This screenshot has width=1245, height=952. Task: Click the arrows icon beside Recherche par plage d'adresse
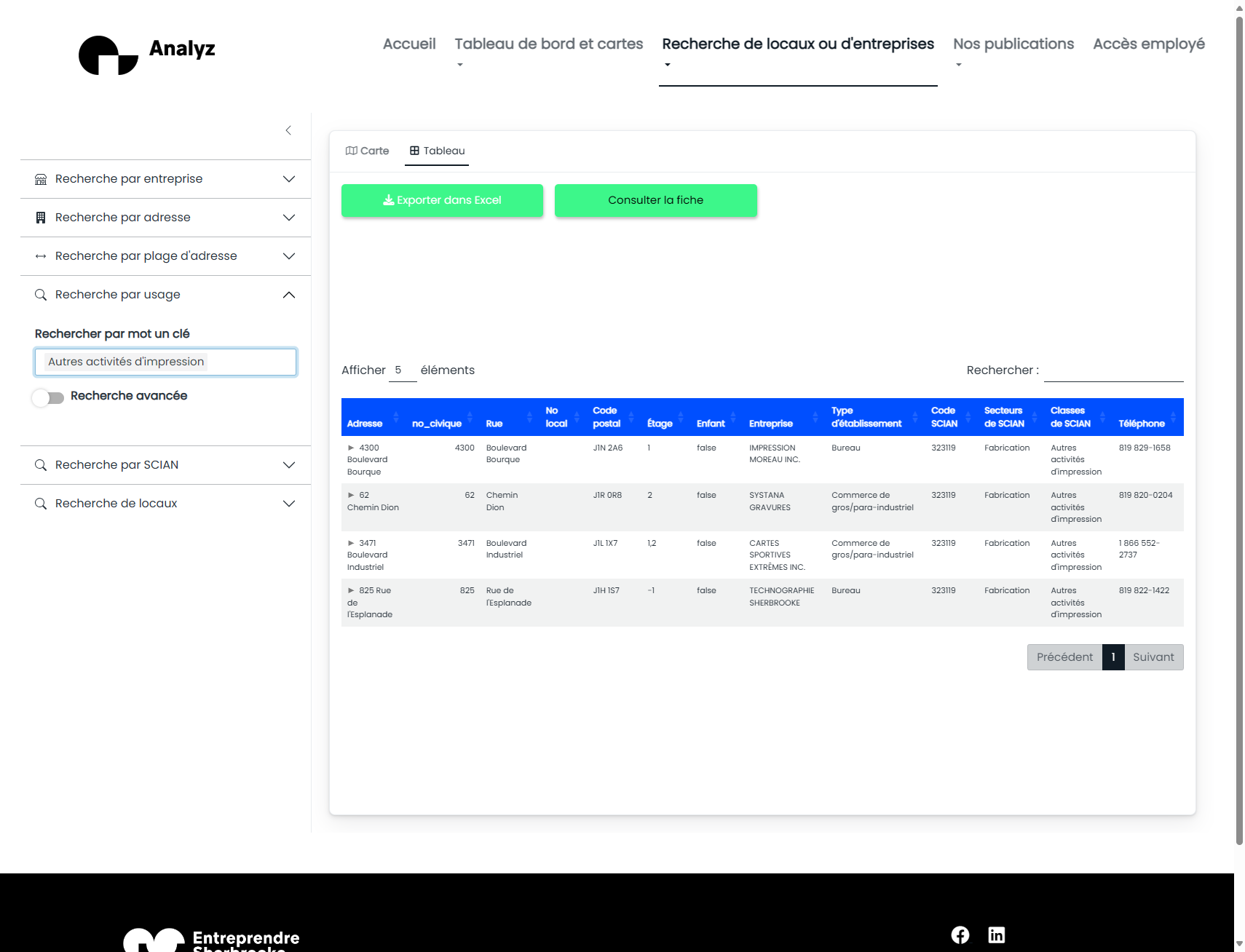(x=41, y=256)
